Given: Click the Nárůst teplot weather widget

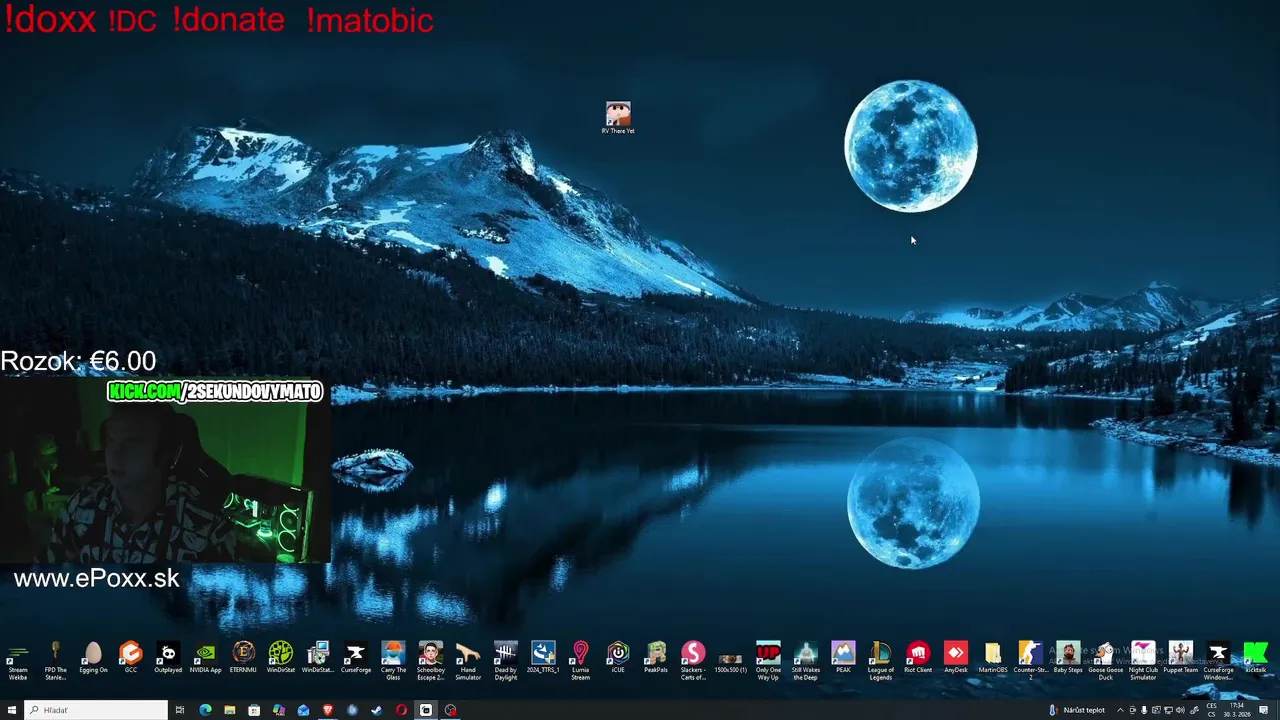Looking at the screenshot, I should point(1077,710).
